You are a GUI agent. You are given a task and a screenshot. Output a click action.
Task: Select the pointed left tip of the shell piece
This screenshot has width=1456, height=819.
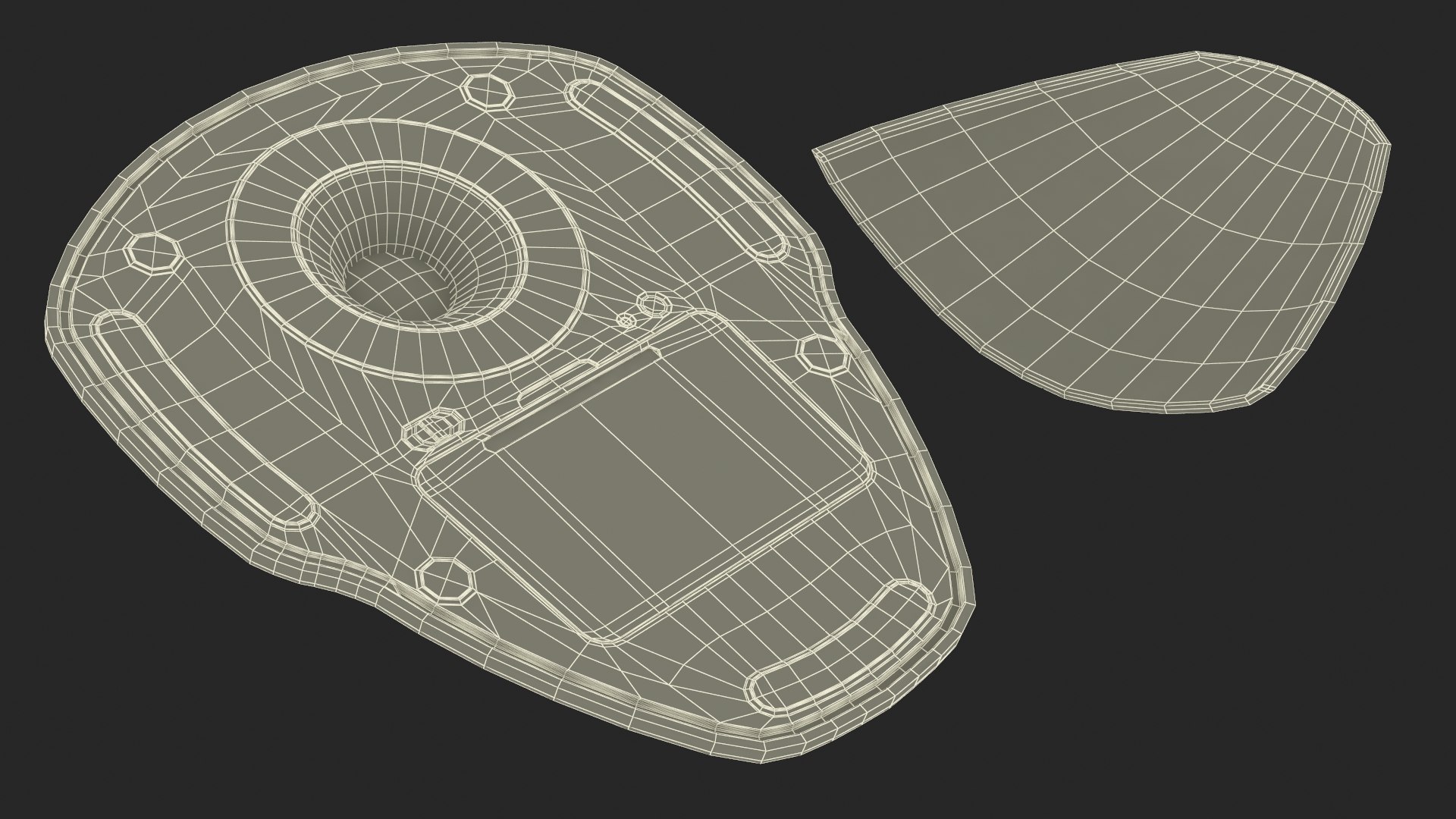[821, 153]
